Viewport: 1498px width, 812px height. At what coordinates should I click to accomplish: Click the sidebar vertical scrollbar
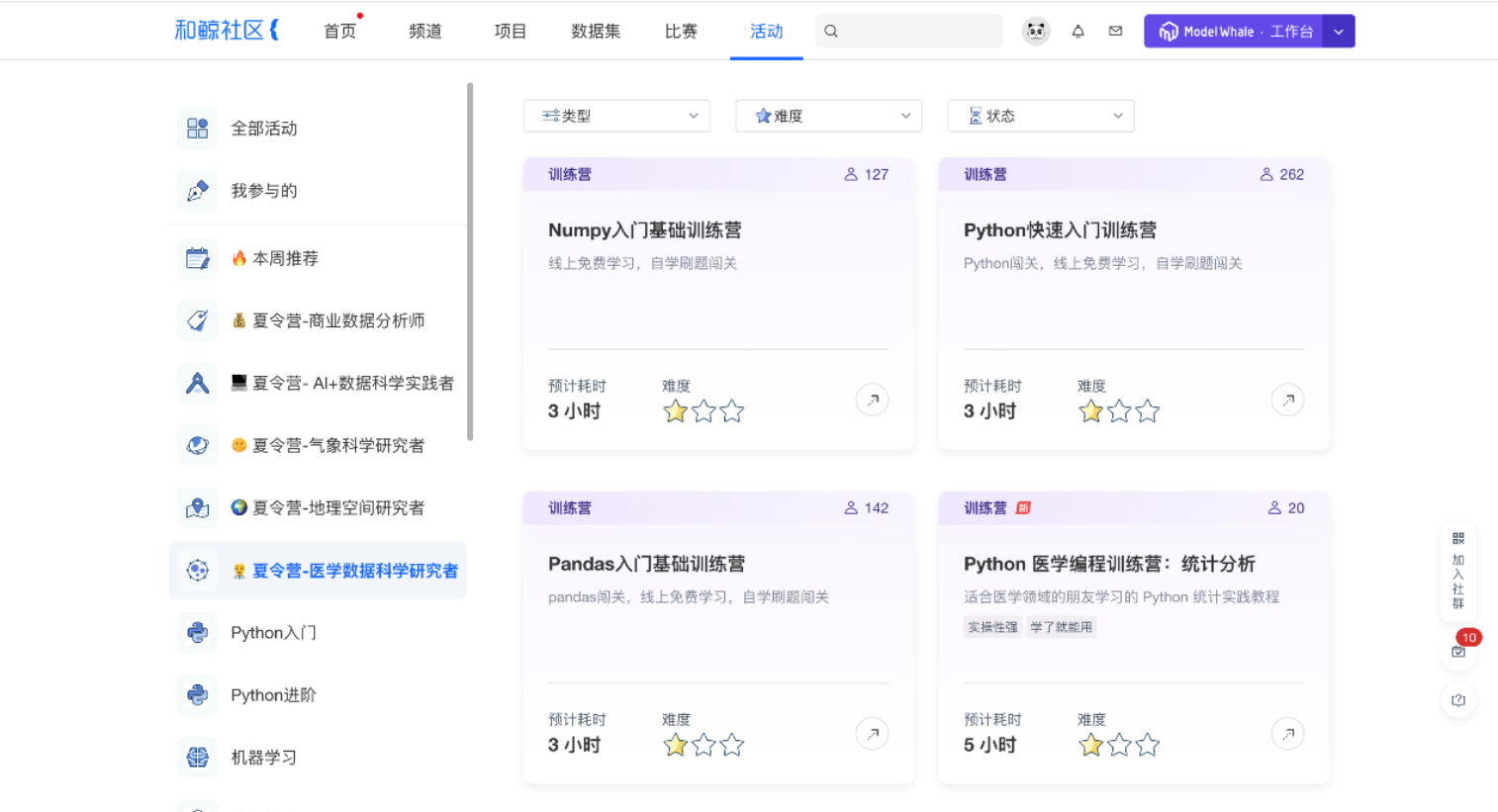470,262
